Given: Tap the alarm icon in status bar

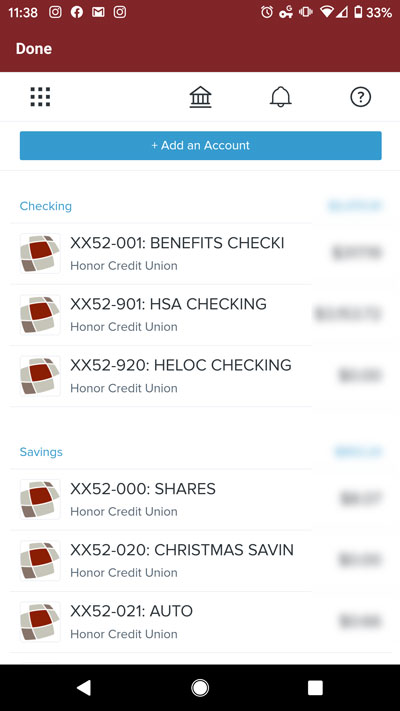Looking at the screenshot, I should coord(267,12).
